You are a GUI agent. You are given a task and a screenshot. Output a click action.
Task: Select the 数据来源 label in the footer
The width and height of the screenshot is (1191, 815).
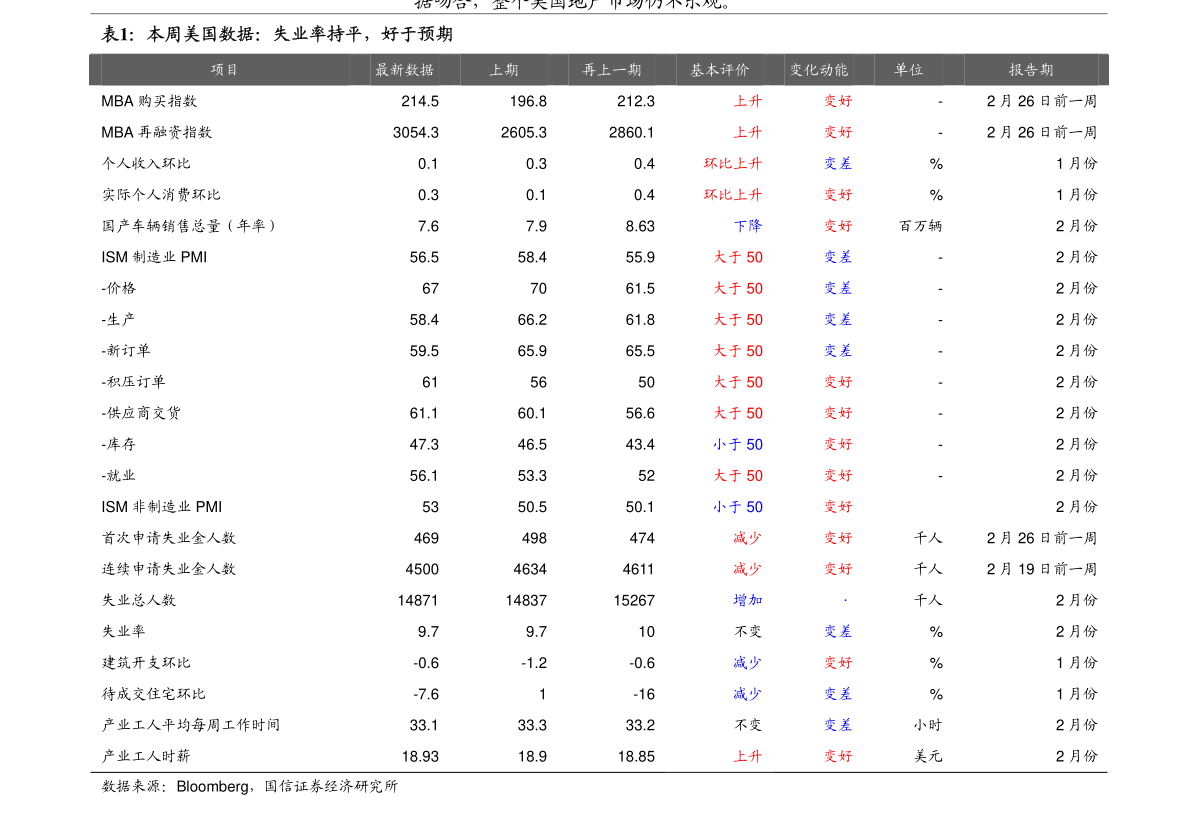click(x=132, y=787)
